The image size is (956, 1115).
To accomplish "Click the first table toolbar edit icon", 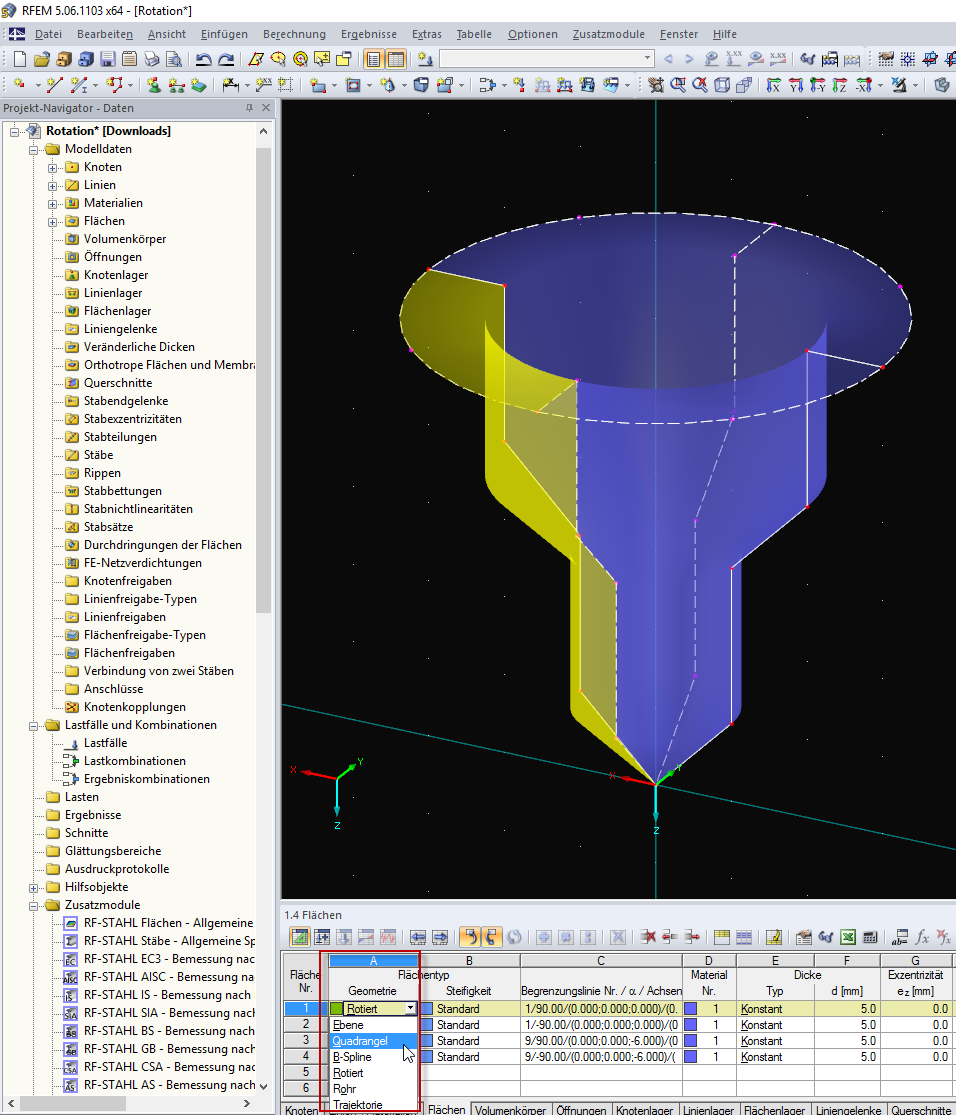I will click(x=300, y=937).
